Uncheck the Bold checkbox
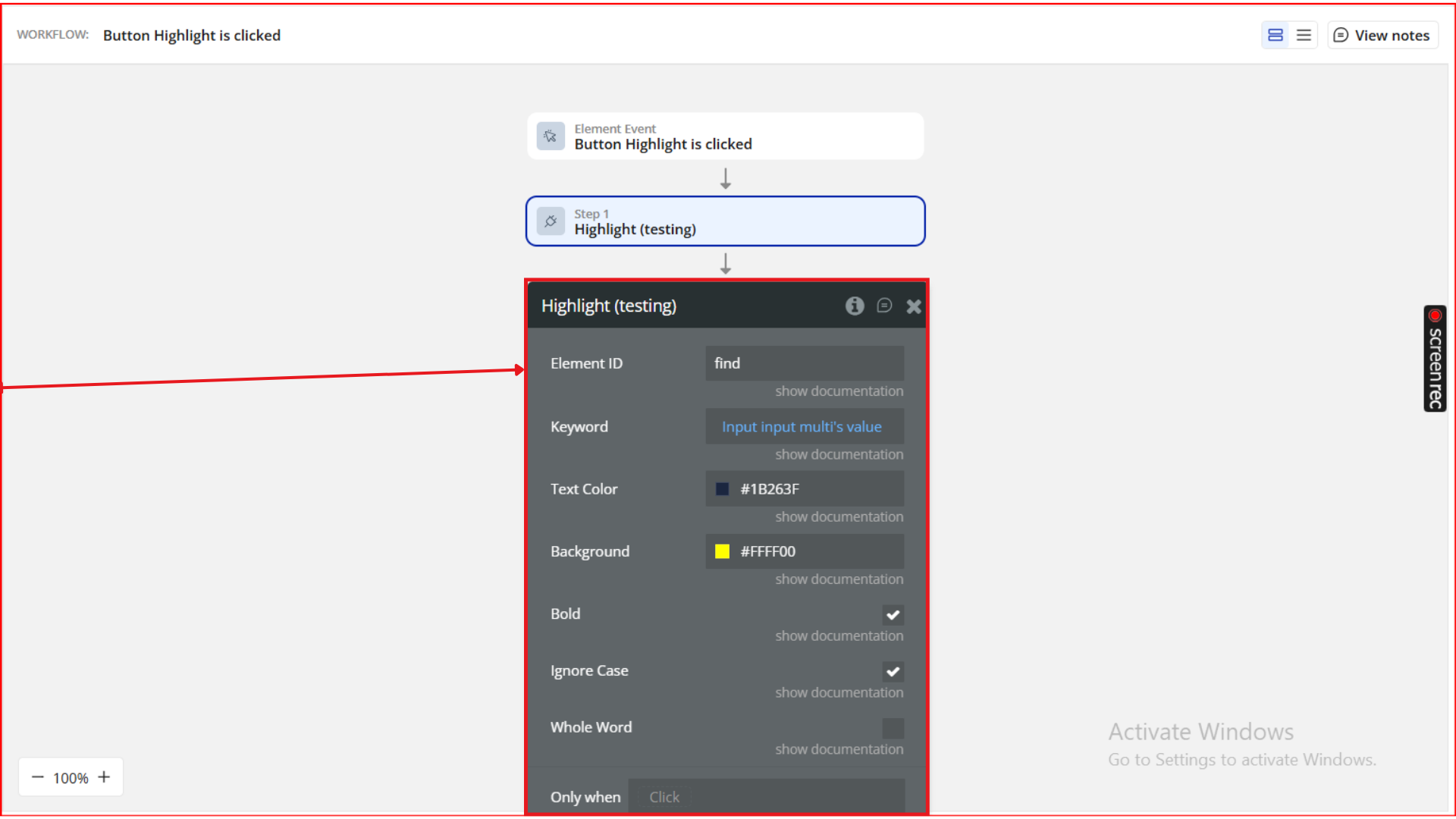Viewport: 1456px width, 819px height. (x=893, y=615)
